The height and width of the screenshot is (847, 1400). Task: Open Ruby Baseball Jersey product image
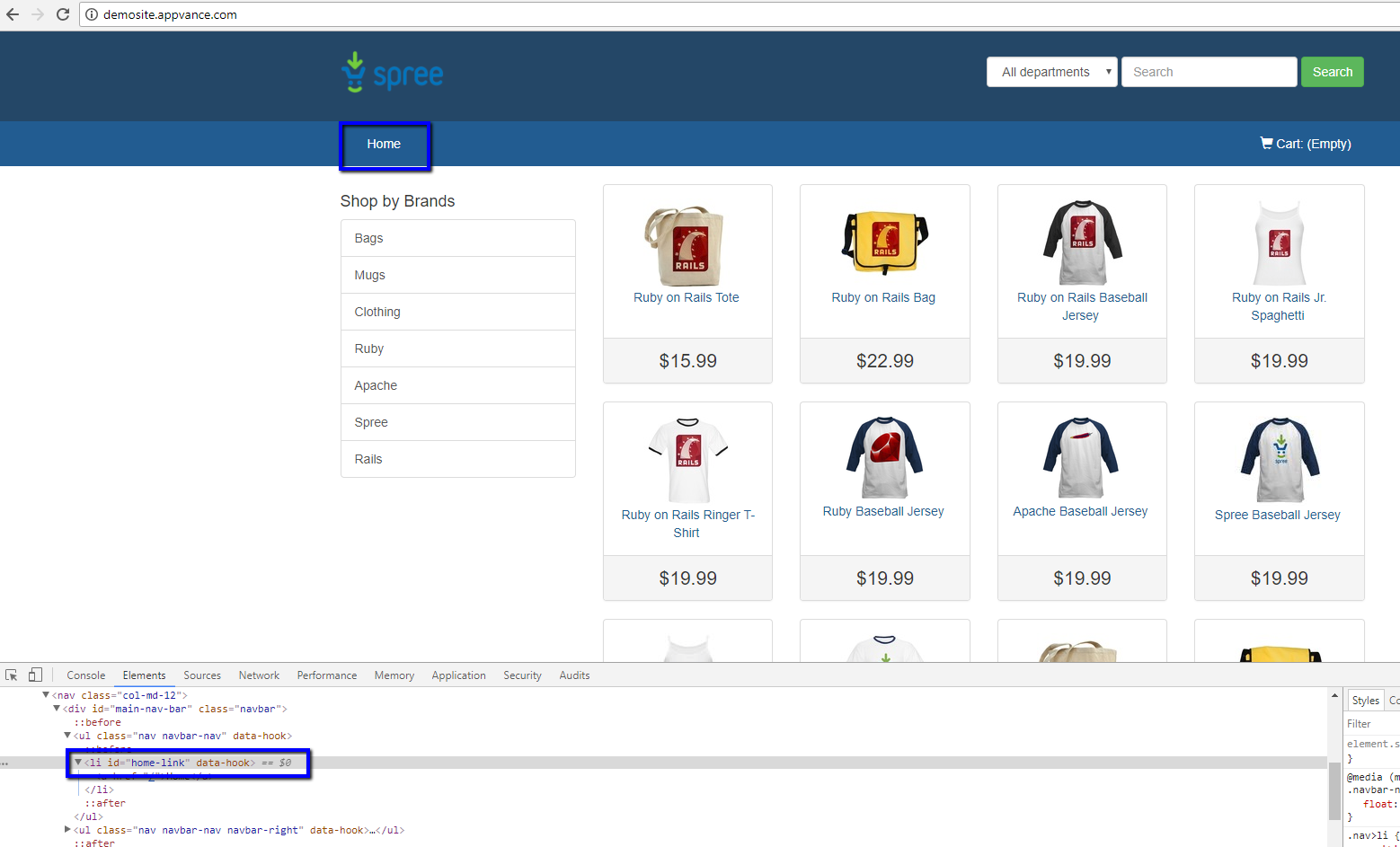click(884, 457)
